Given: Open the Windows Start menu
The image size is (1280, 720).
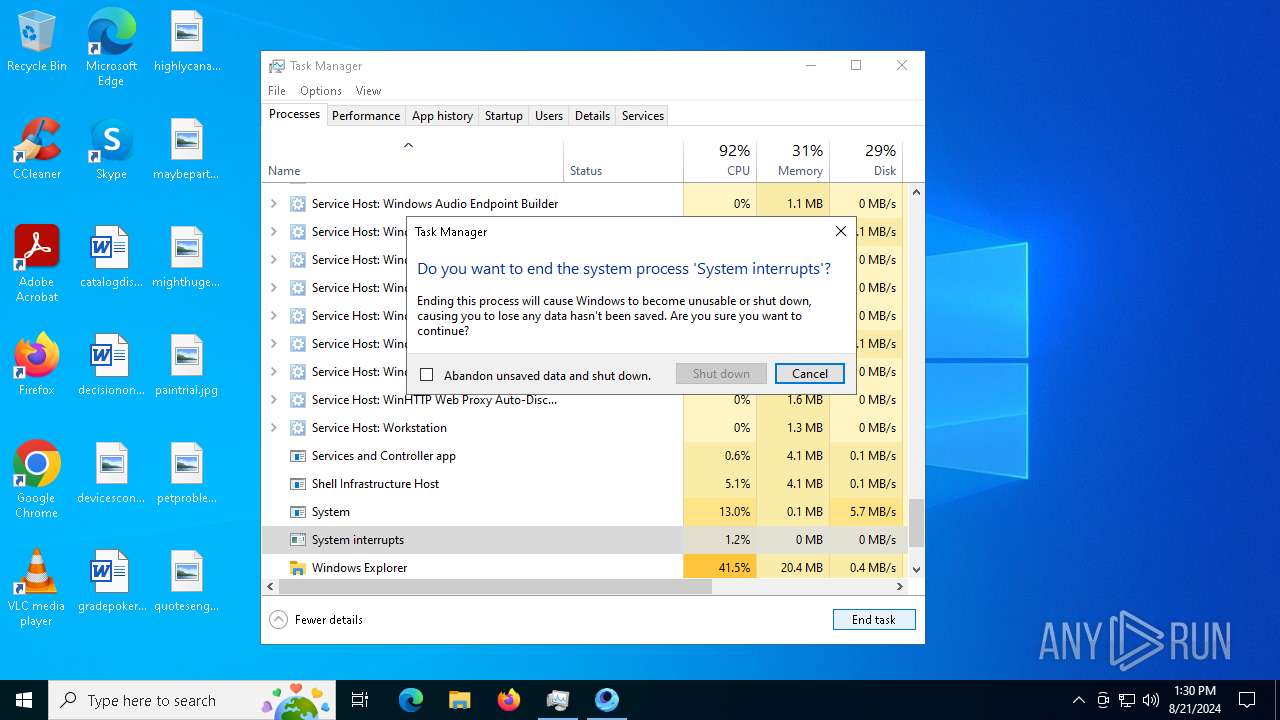Looking at the screenshot, I should (x=24, y=700).
